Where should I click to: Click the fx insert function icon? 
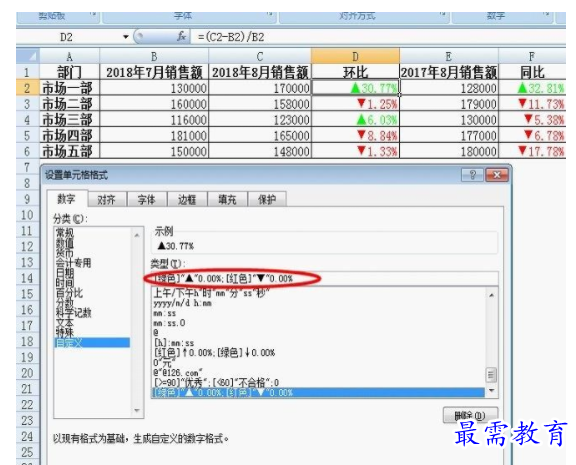181,36
